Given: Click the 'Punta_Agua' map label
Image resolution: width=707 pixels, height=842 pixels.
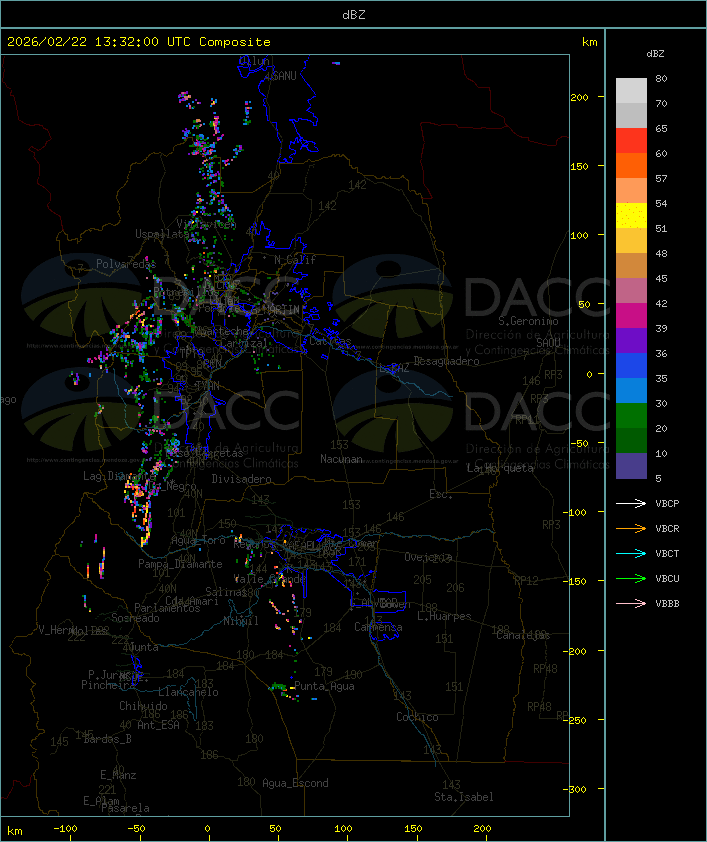Looking at the screenshot, I should tap(324, 686).
